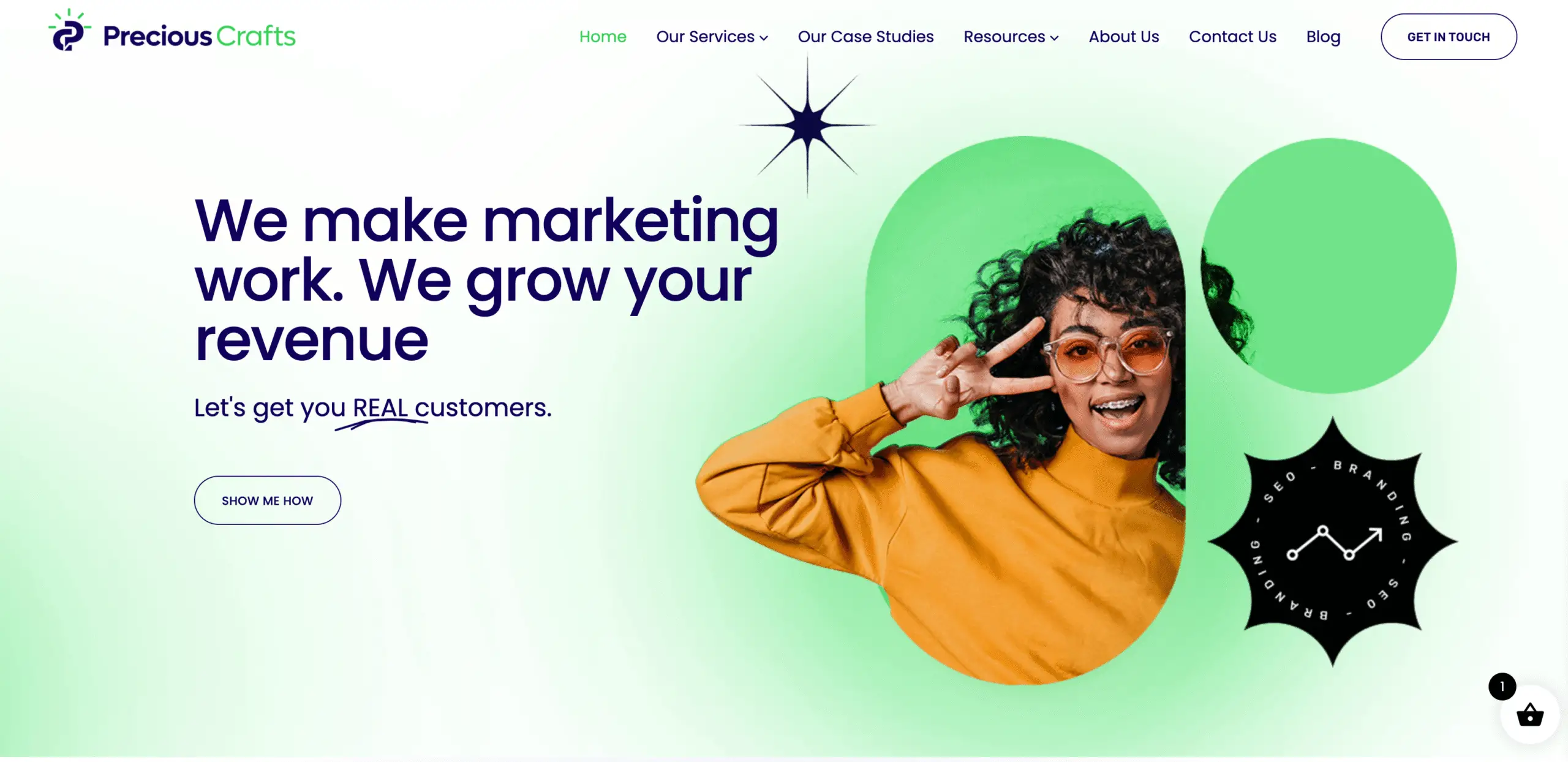This screenshot has height=762, width=1568.
Task: Expand the Our Services chevron
Action: pos(764,38)
